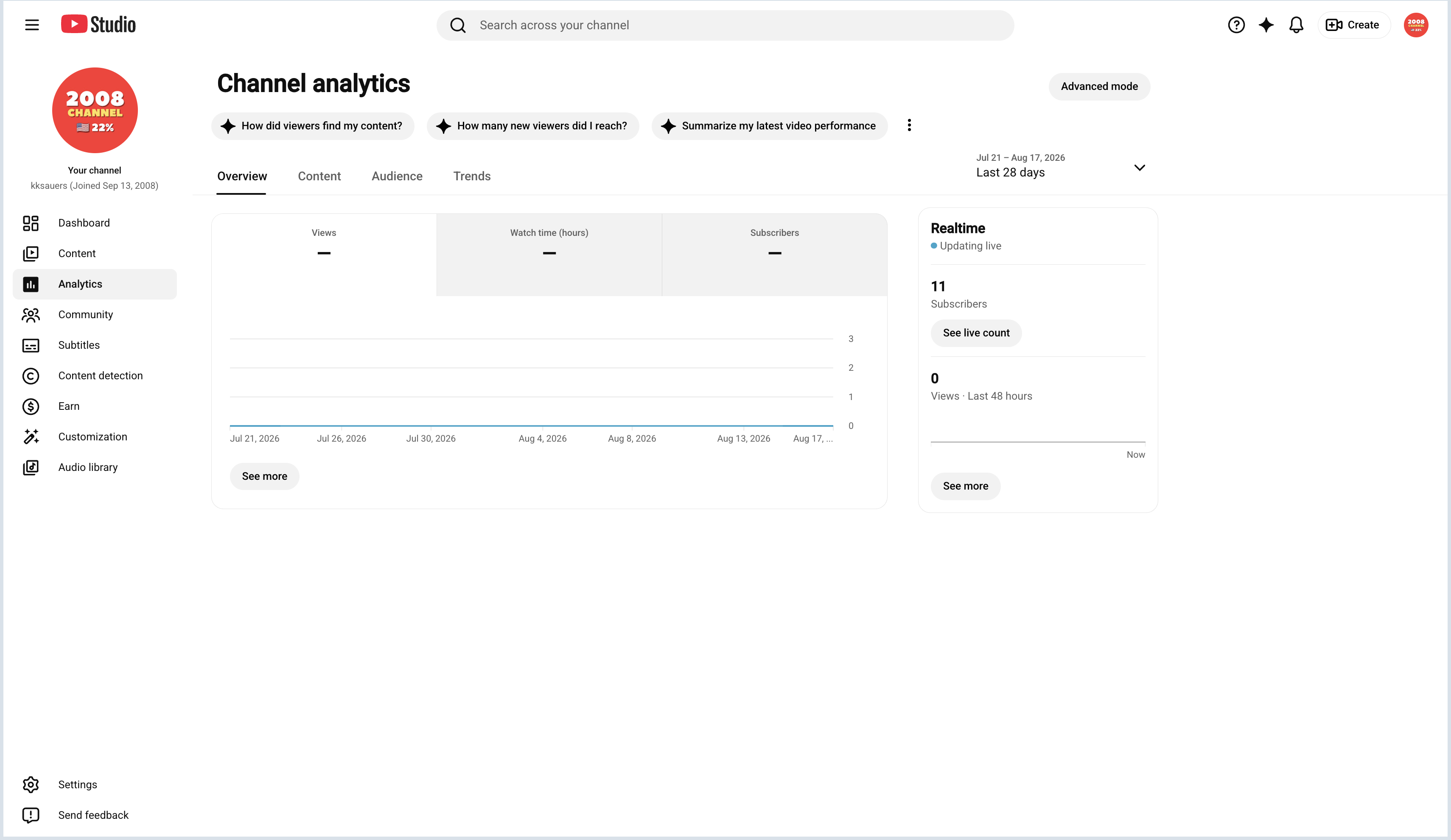Click See live count button
The width and height of the screenshot is (1451, 840).
pyautogui.click(x=976, y=333)
